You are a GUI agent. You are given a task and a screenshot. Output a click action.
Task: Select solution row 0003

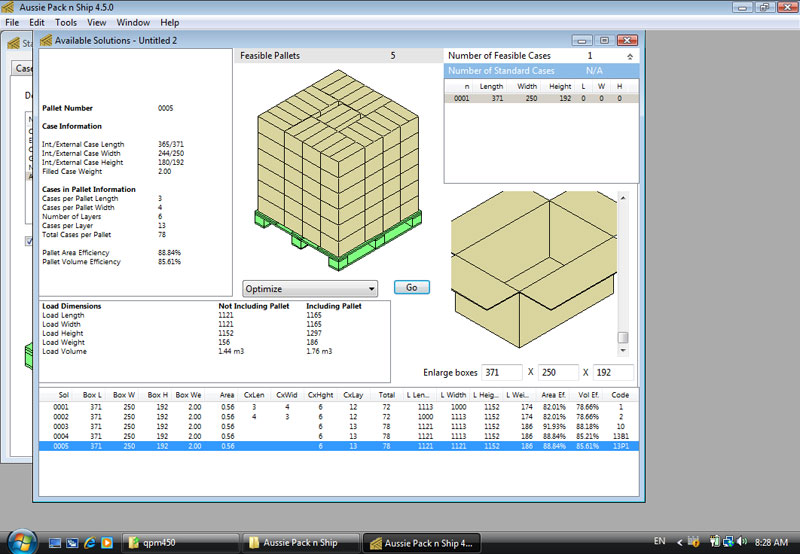pos(339,426)
